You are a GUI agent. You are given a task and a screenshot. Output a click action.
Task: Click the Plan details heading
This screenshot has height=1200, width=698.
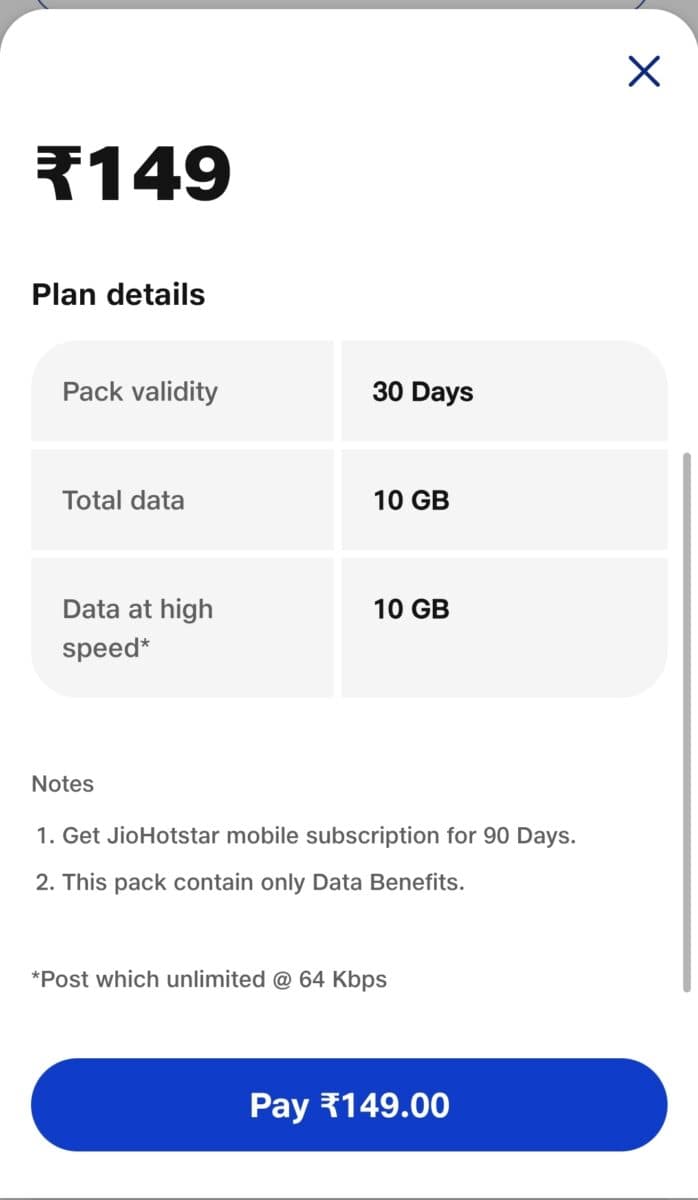click(x=119, y=294)
